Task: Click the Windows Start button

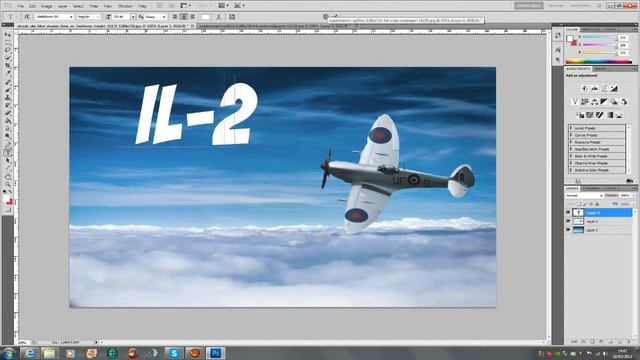Action: (8, 353)
